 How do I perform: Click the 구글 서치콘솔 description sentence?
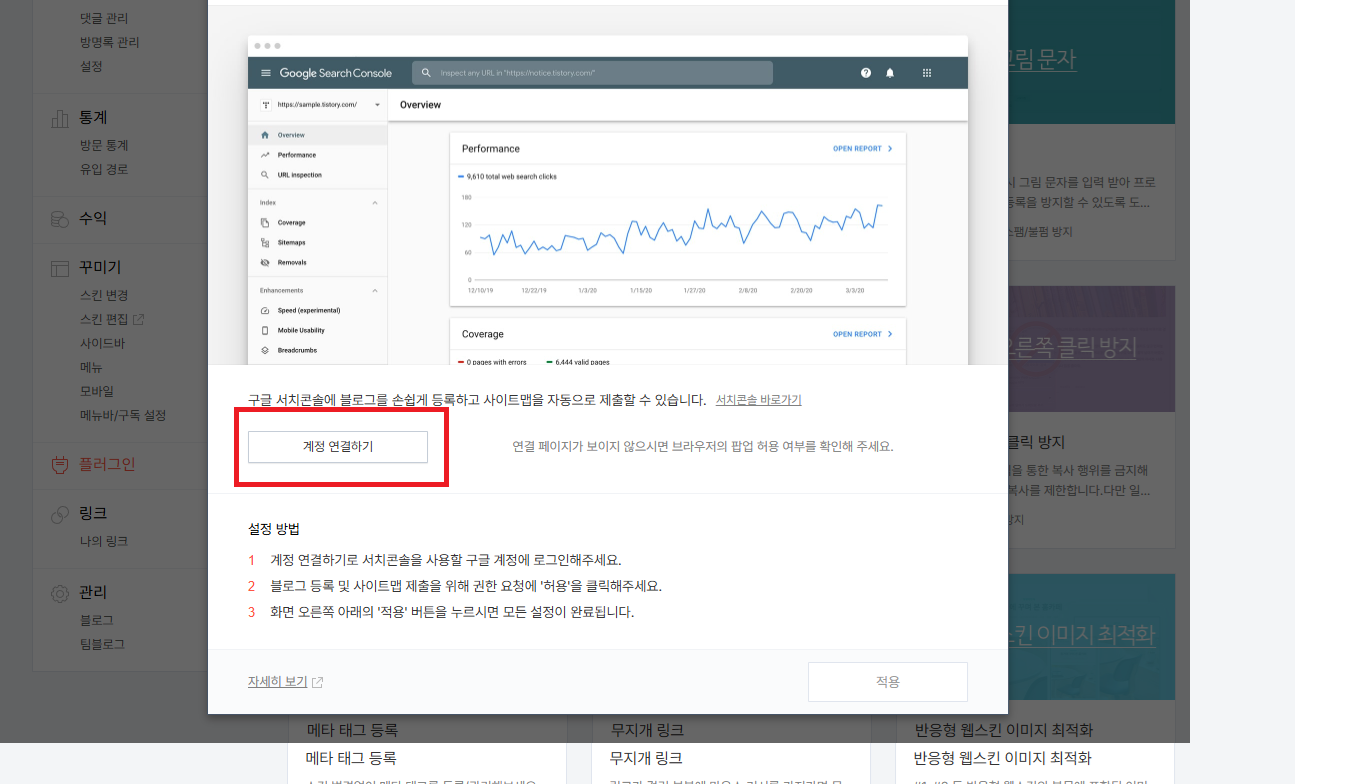477,400
